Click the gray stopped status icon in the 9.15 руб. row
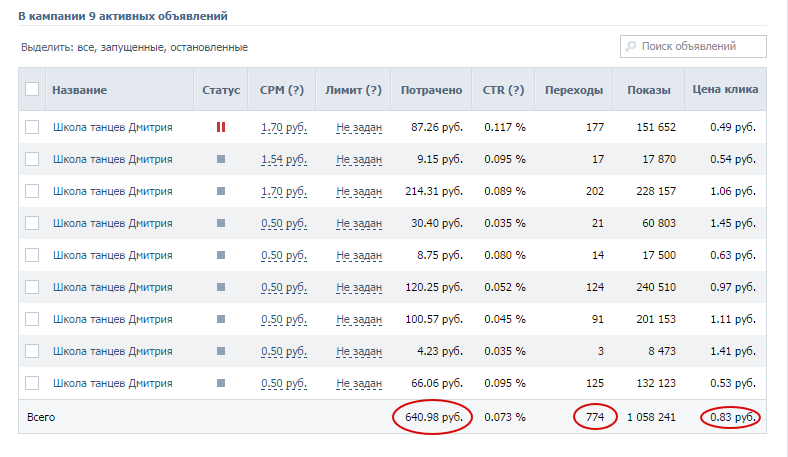Screen dimensions: 788x457 click(x=221, y=159)
